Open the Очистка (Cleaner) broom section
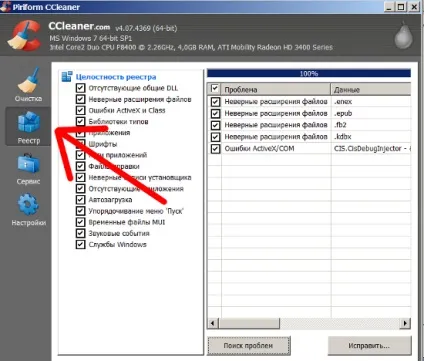Screen dimensions: 424x361 [x=28, y=85]
